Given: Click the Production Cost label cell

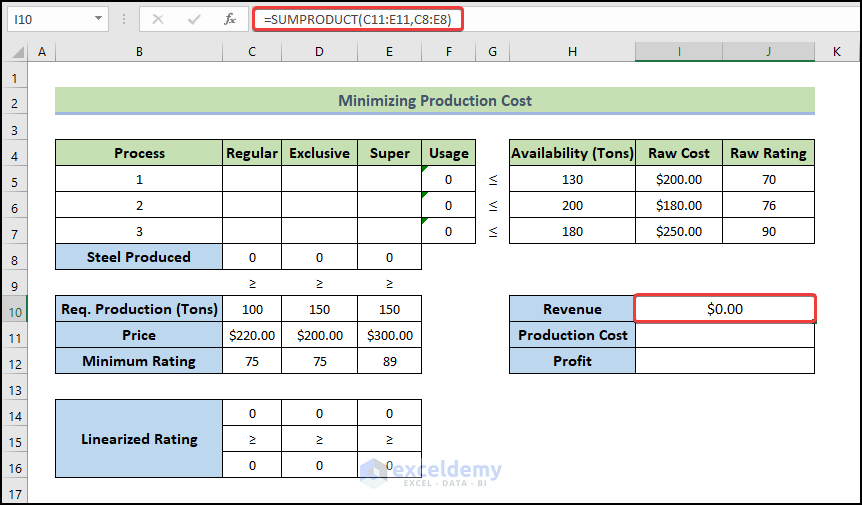Looking at the screenshot, I should coord(572,335).
